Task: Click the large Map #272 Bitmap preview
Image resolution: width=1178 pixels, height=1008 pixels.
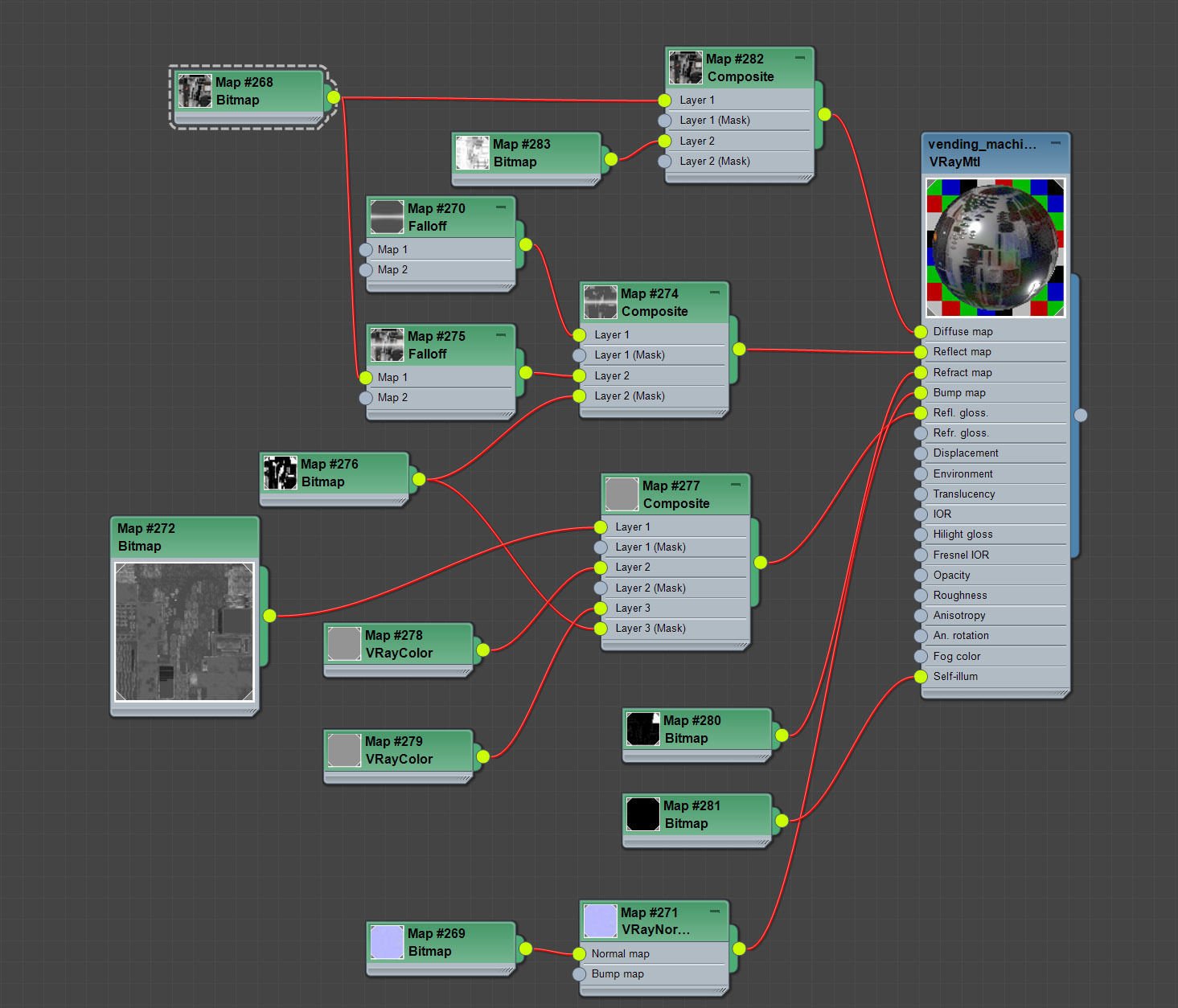Action: click(x=184, y=632)
